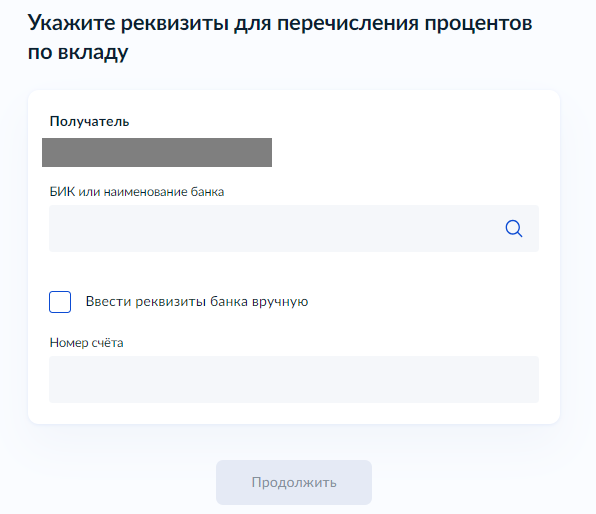Click the 'Ввести реквизиты банка вручную' label text
The width and height of the screenshot is (596, 514).
pos(197,301)
